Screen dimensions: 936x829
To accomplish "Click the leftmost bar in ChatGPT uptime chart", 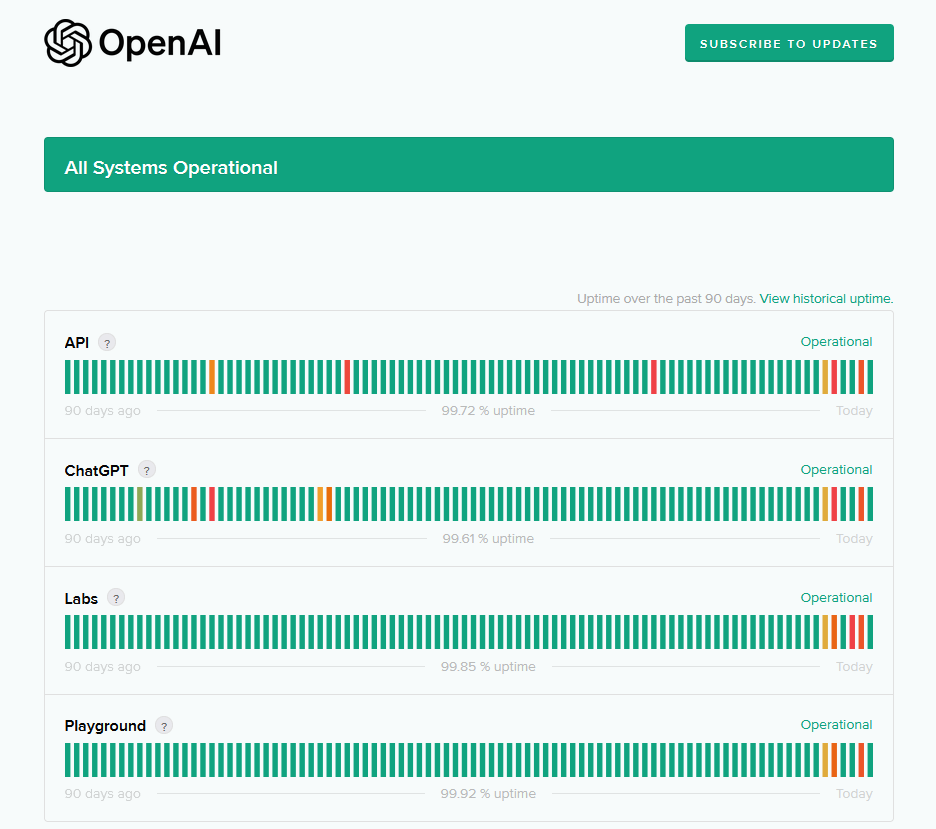I will pos(68,504).
